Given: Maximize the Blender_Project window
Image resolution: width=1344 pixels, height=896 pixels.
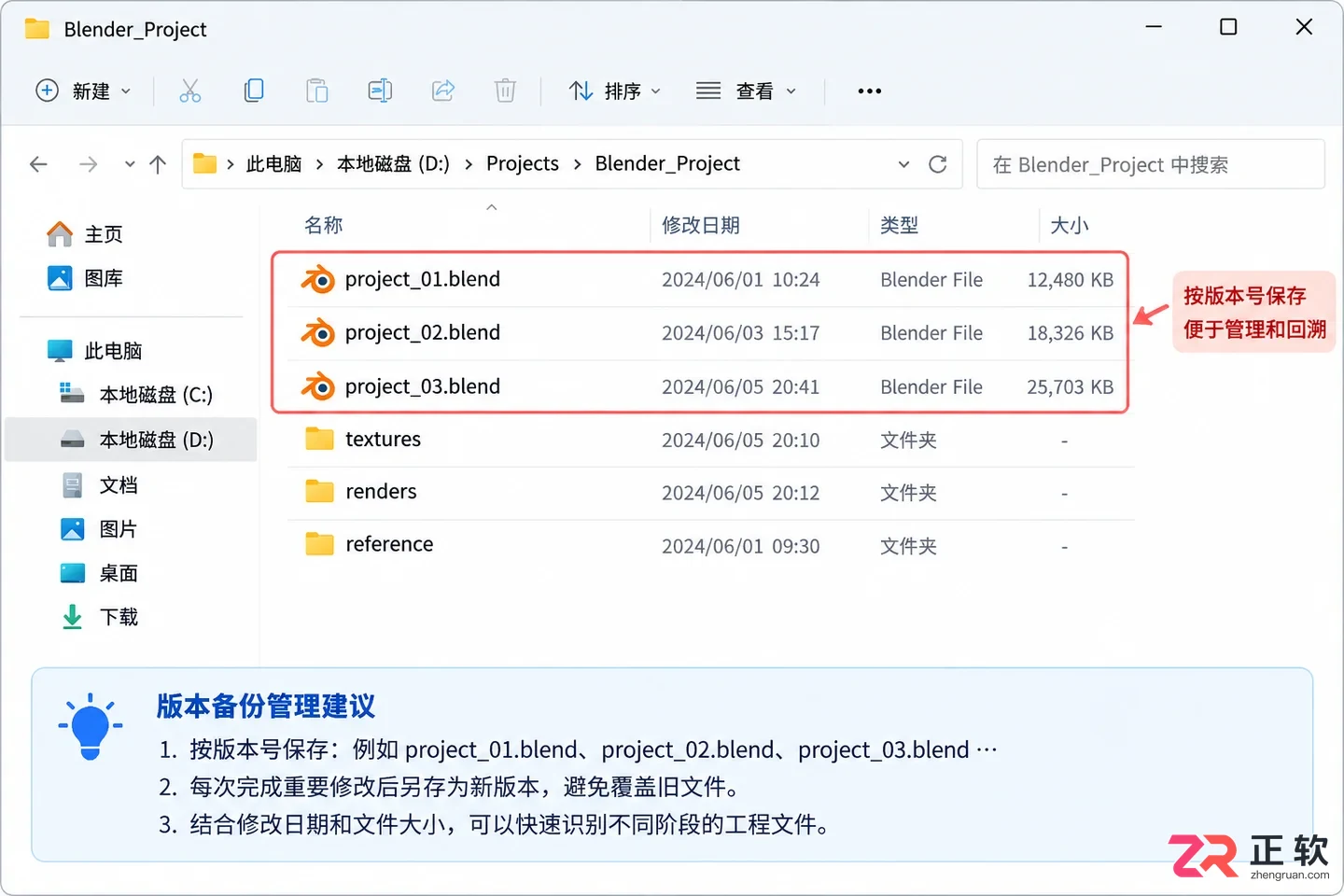Looking at the screenshot, I should click(x=1228, y=27).
